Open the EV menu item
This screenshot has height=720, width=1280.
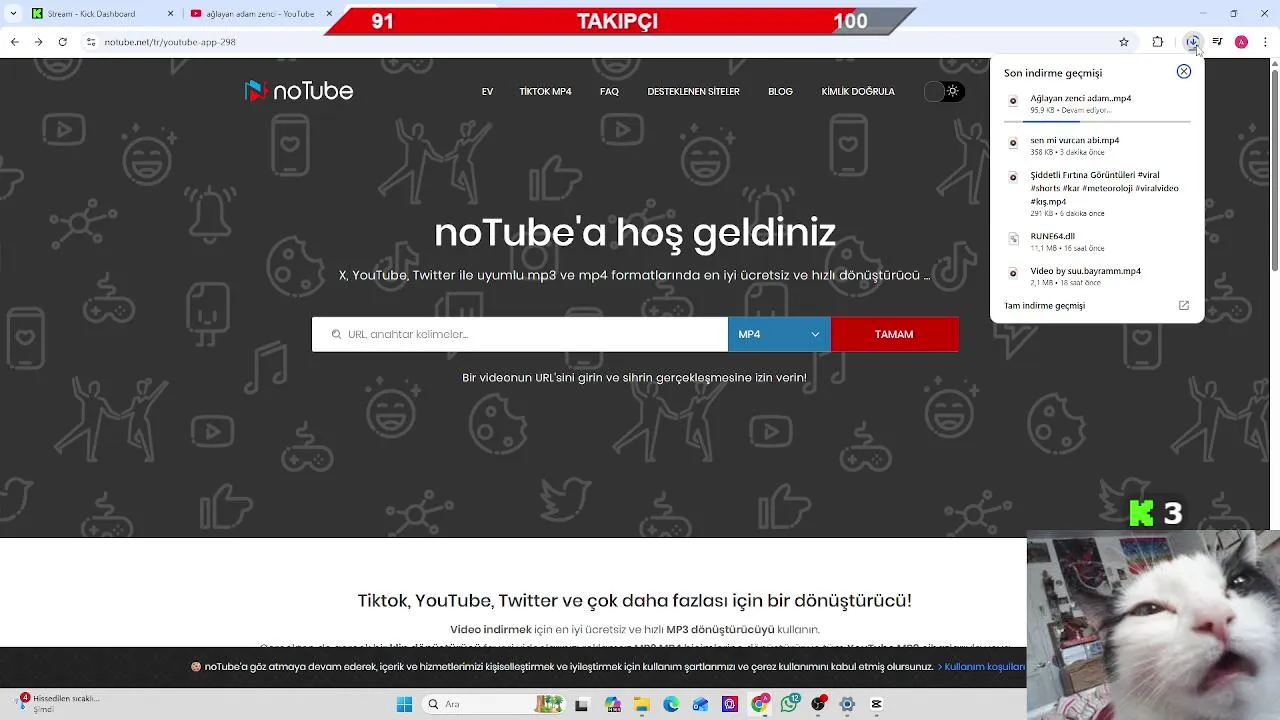click(x=487, y=92)
